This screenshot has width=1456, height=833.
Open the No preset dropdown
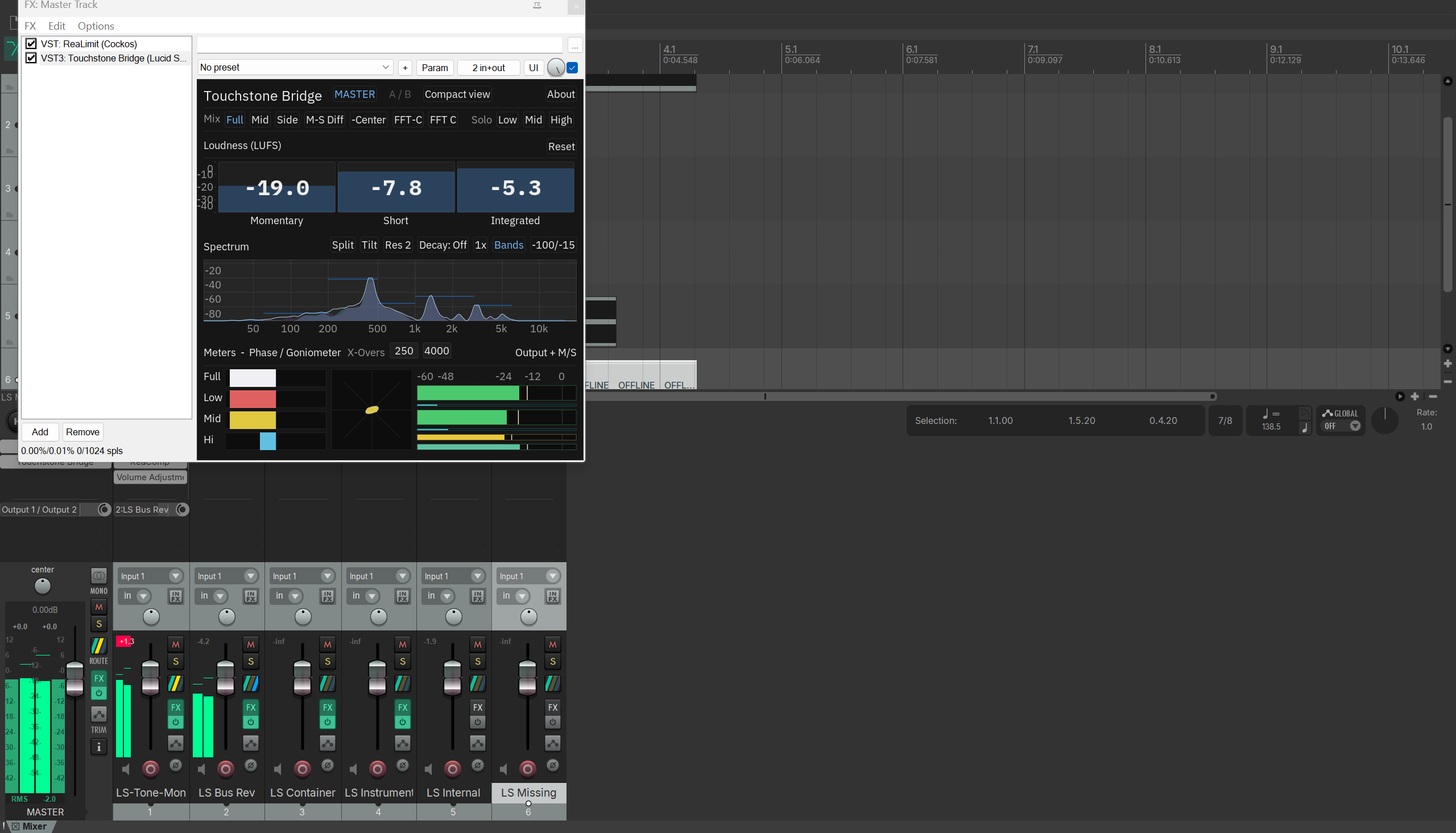(295, 68)
